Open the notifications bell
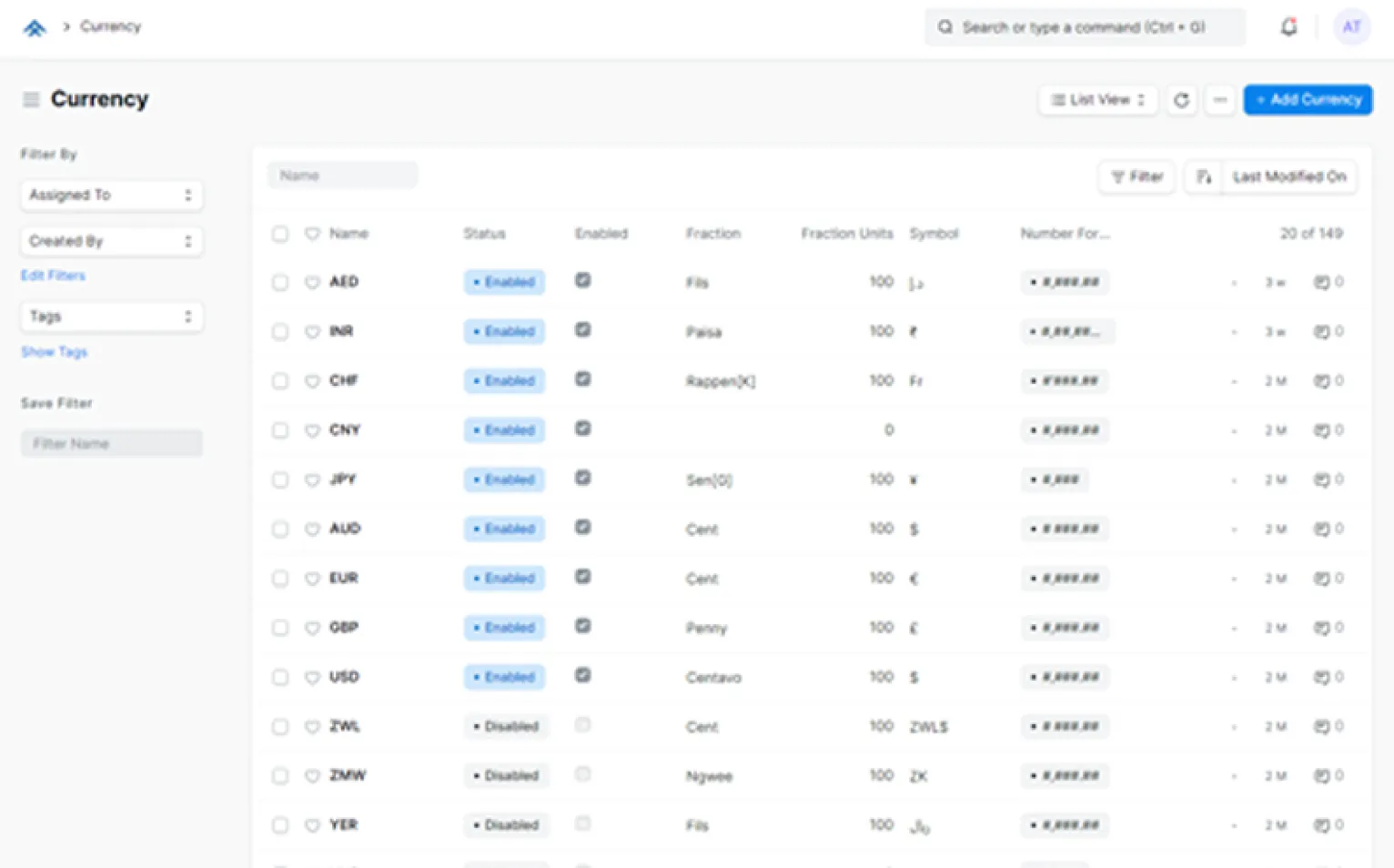1394x868 pixels. pos(1288,27)
